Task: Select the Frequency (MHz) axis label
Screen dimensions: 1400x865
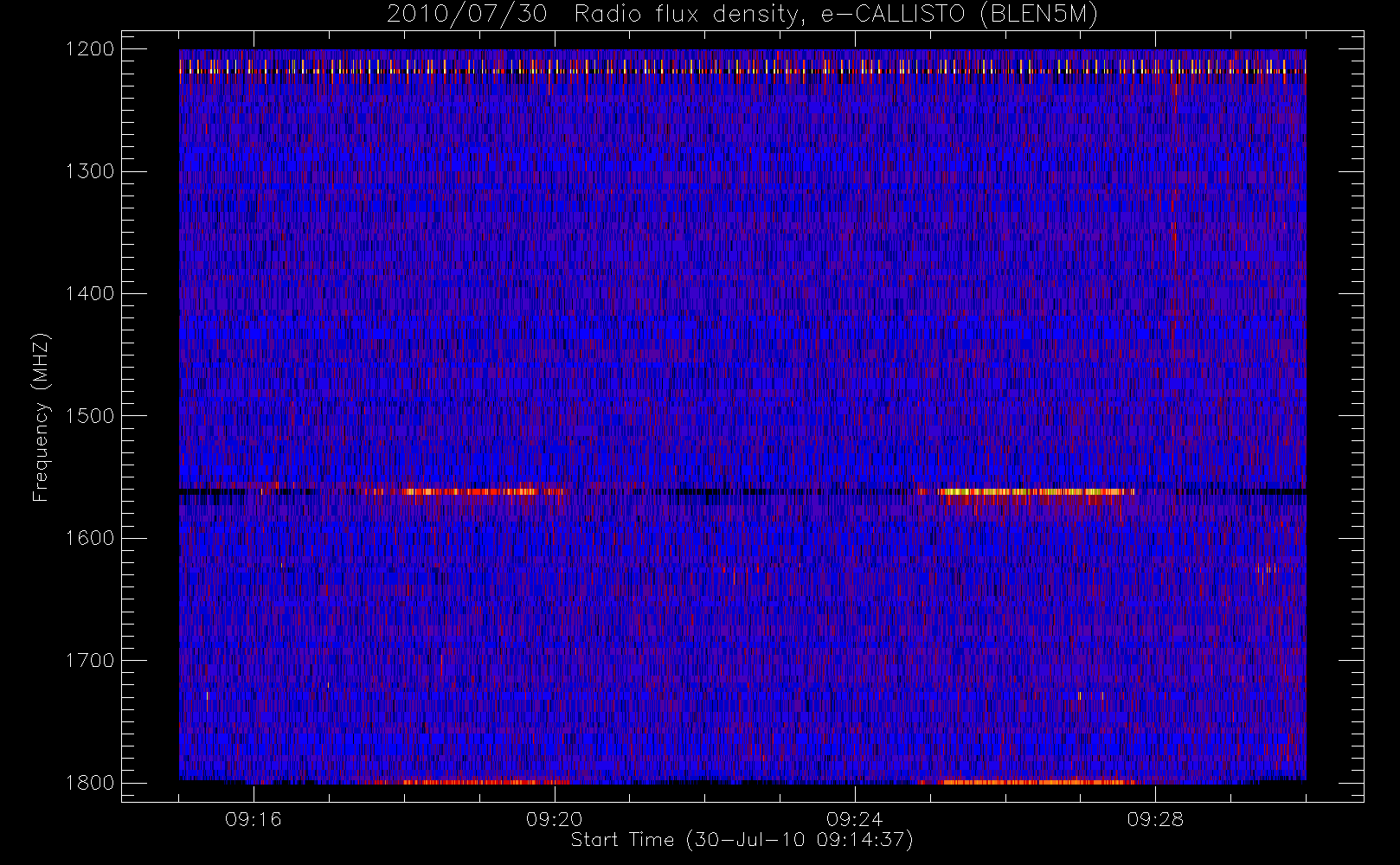Action: [x=41, y=417]
